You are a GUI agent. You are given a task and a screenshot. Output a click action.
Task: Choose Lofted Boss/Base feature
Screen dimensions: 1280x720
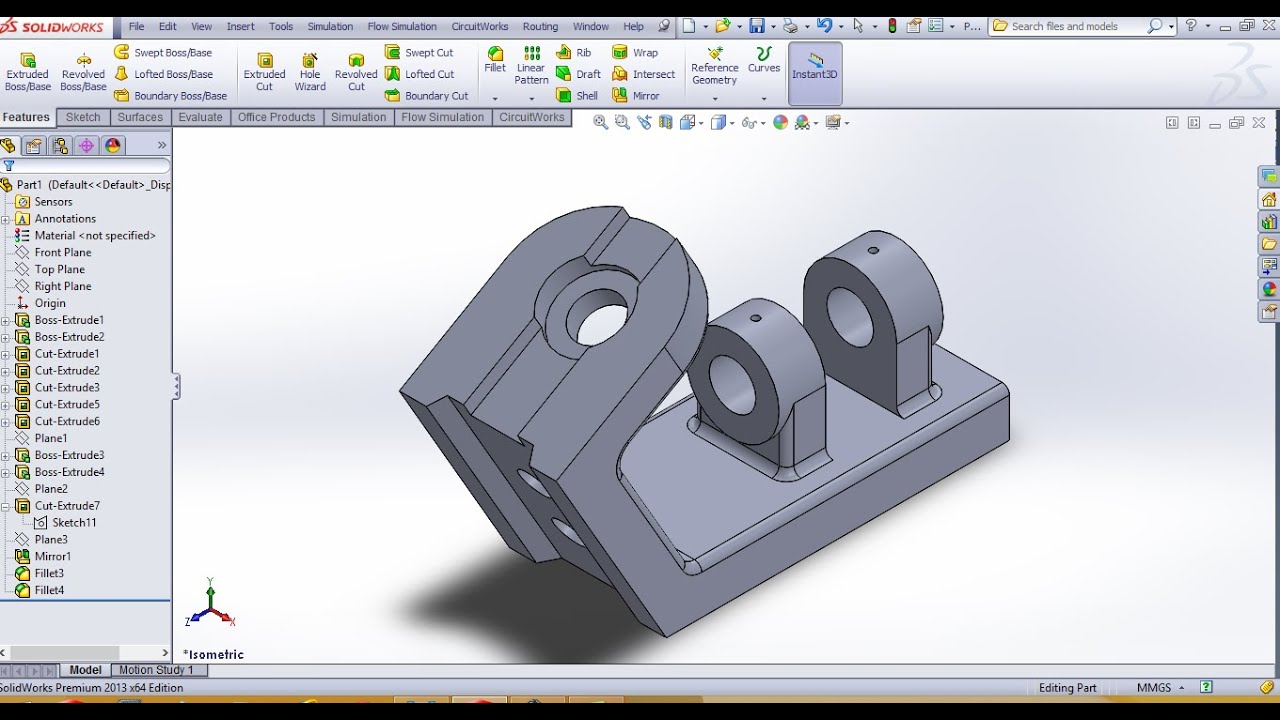[x=163, y=74]
